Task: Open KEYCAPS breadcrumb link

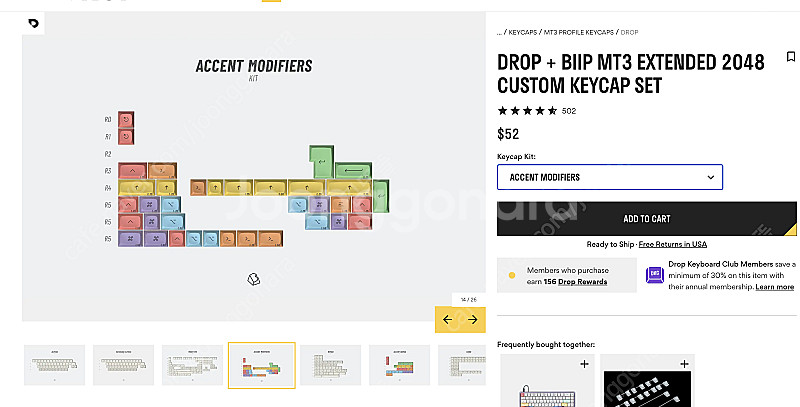Action: point(522,32)
